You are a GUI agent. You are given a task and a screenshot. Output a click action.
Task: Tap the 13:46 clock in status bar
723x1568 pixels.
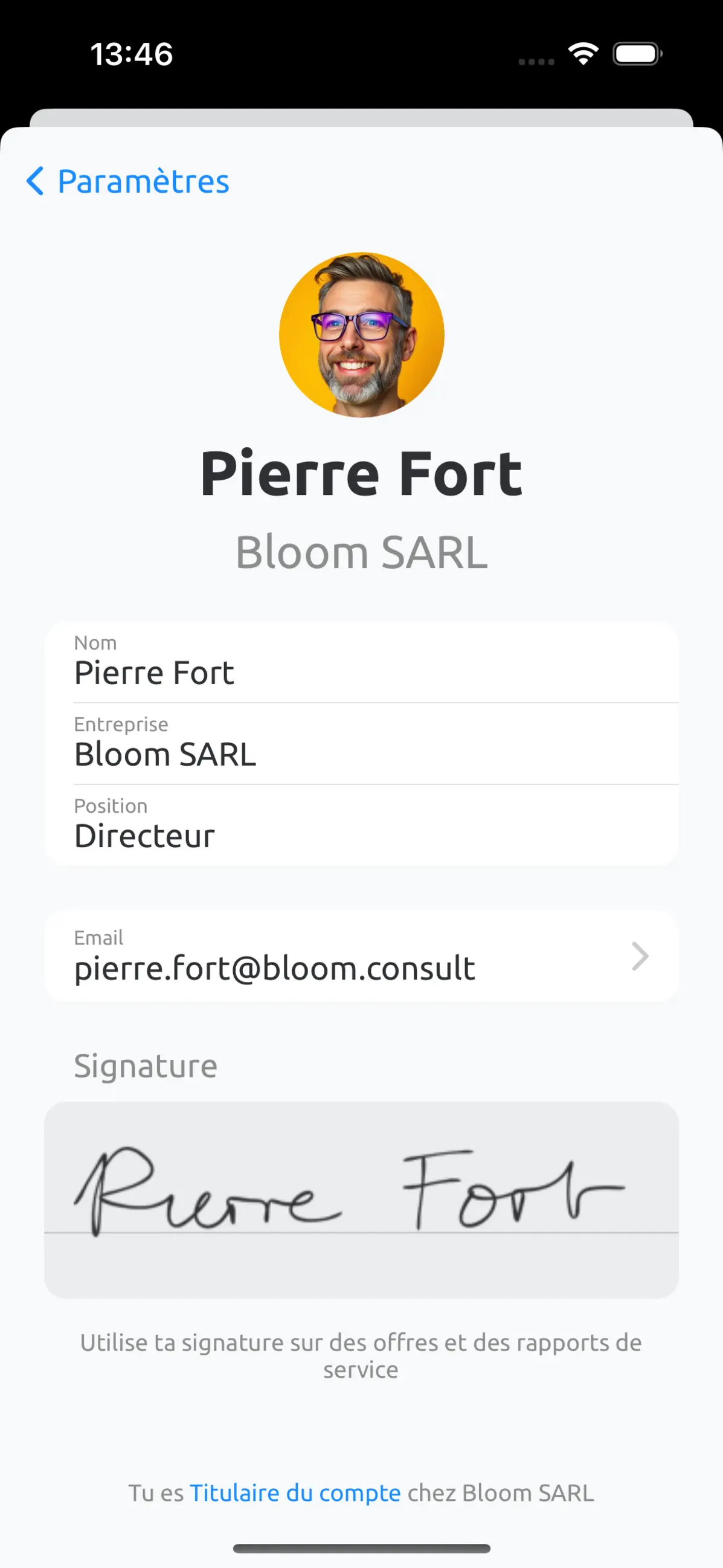pos(132,54)
